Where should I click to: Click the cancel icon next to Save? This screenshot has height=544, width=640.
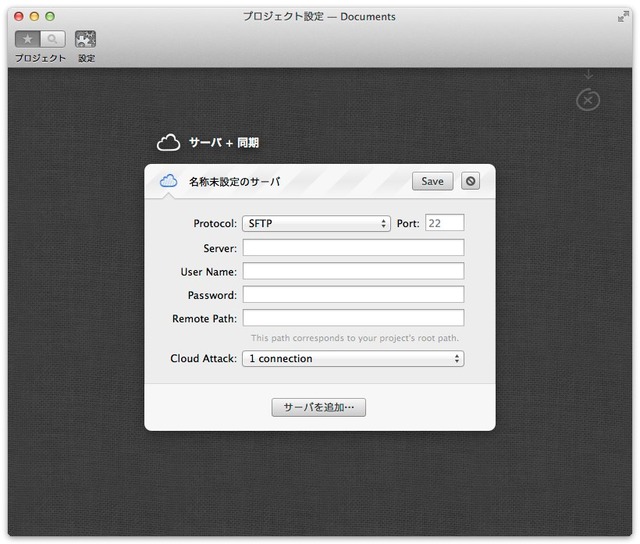470,181
